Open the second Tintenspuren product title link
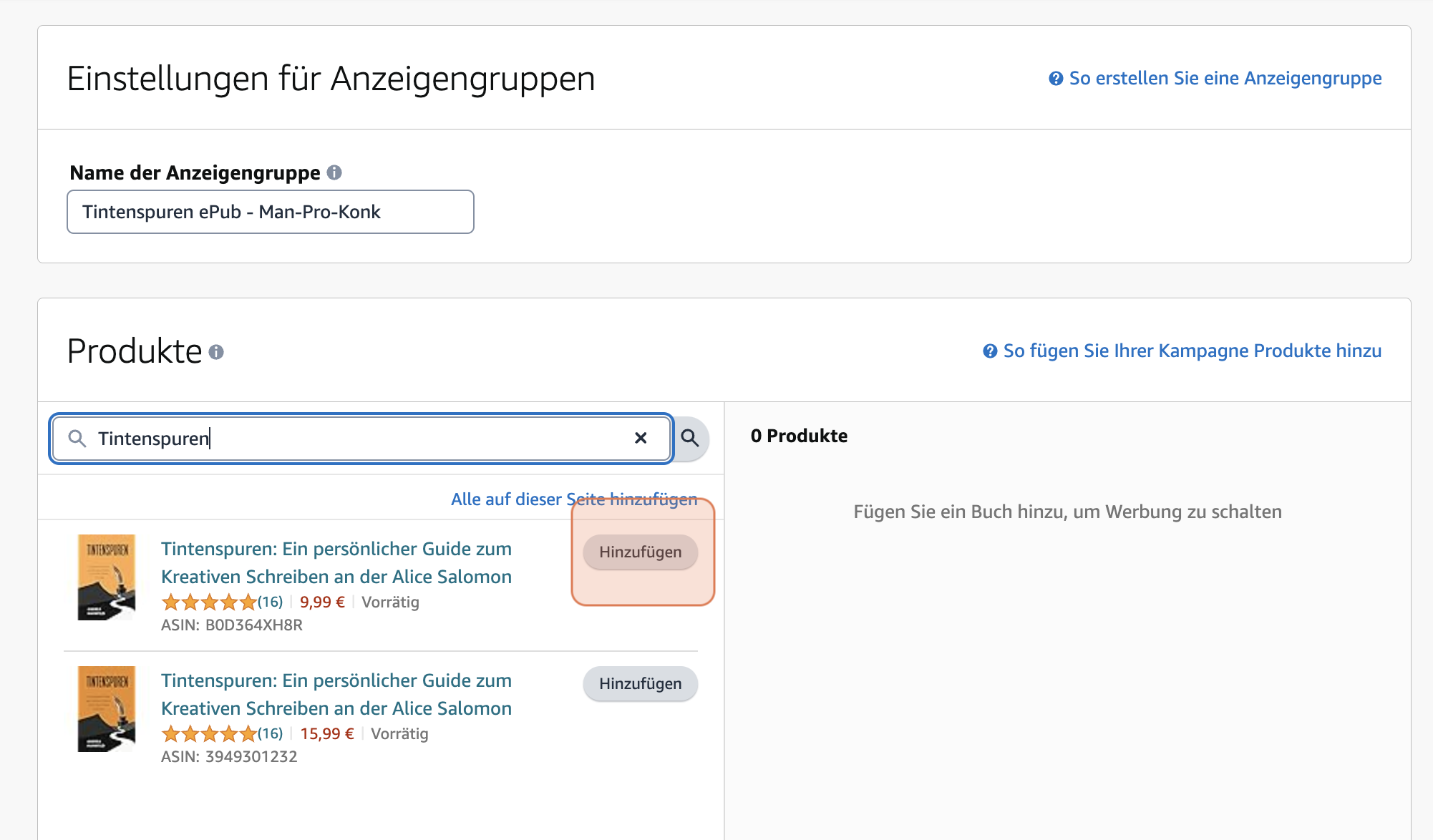The image size is (1433, 840). 336,694
